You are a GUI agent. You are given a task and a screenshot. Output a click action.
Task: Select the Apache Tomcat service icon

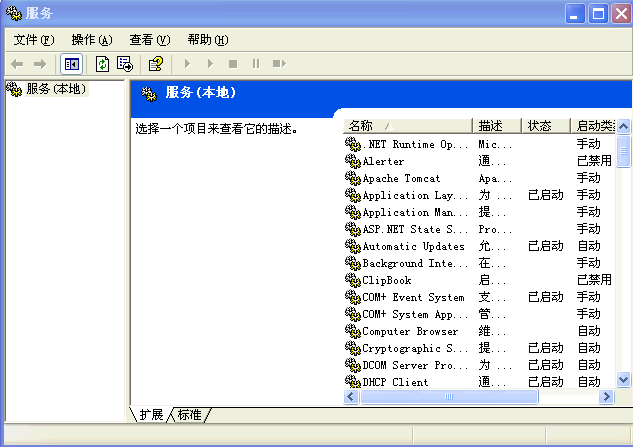coord(352,178)
